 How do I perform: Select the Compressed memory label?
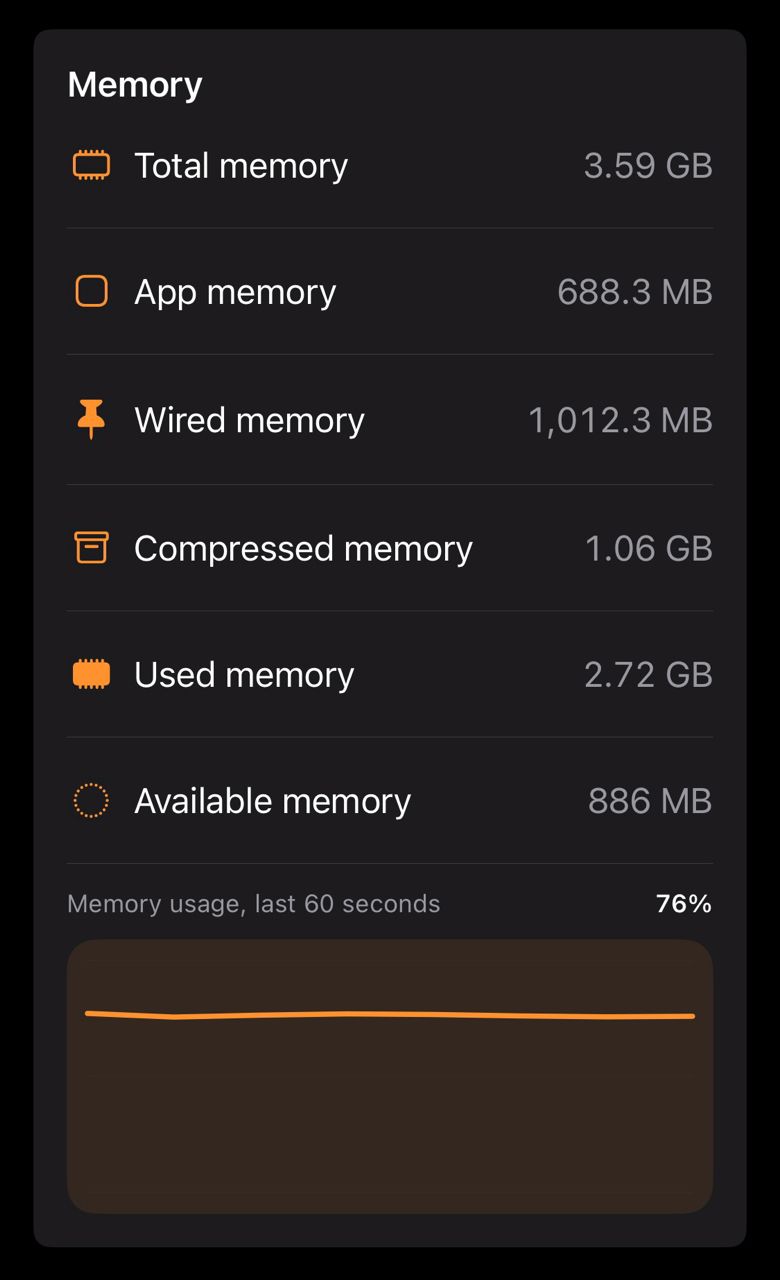click(x=303, y=548)
